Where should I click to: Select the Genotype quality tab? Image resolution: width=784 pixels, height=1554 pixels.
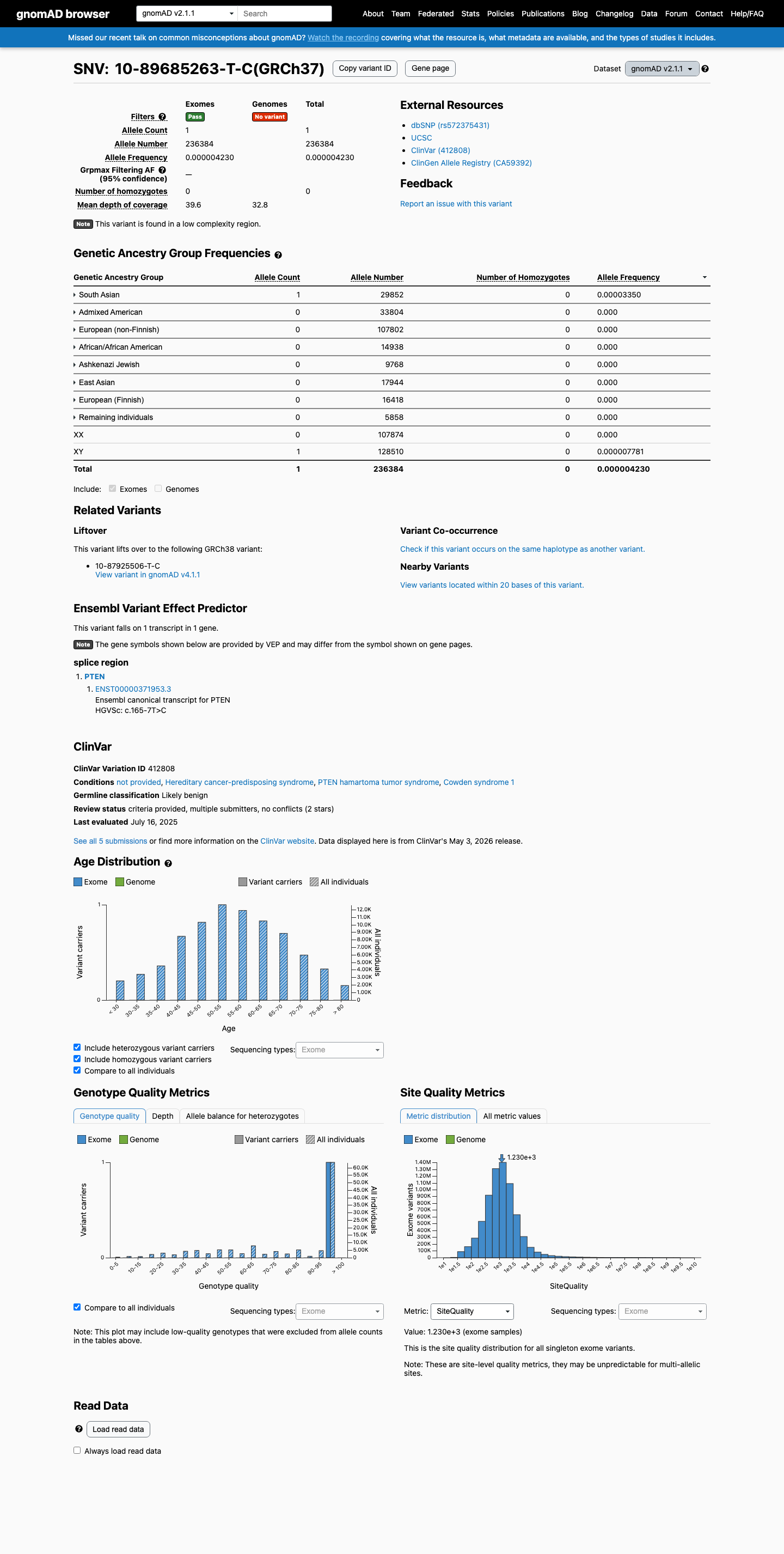coord(110,1116)
